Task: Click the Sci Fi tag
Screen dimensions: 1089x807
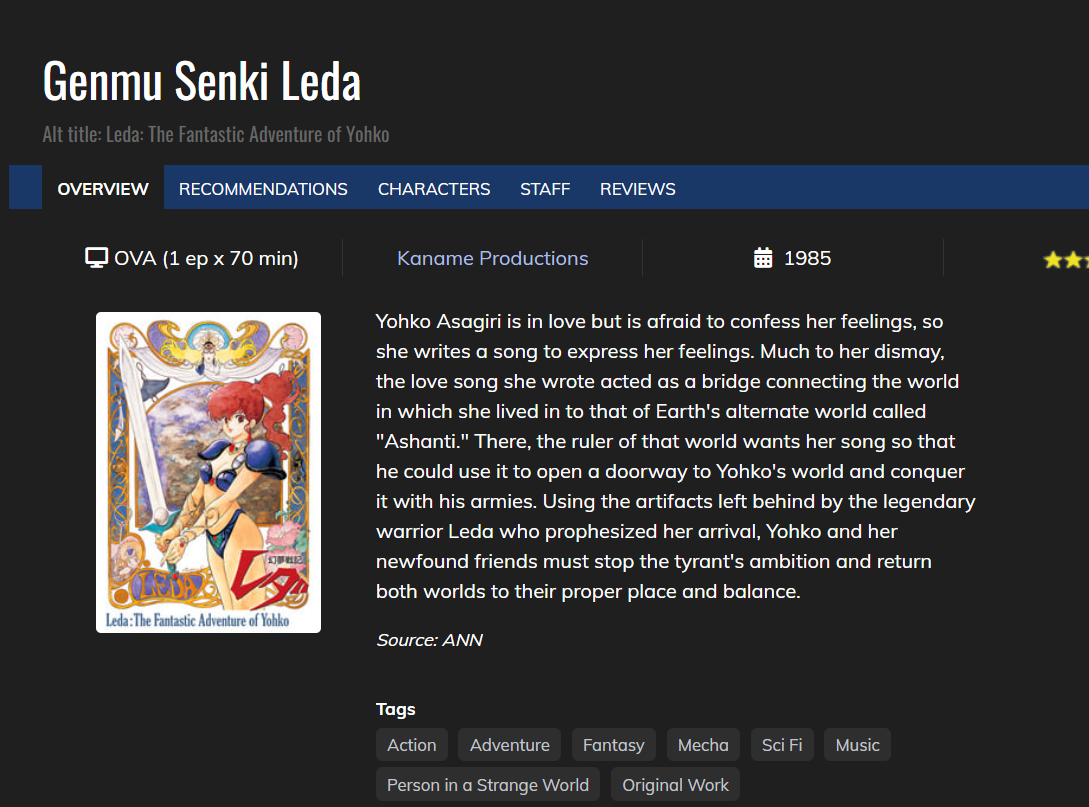Action: pos(782,745)
